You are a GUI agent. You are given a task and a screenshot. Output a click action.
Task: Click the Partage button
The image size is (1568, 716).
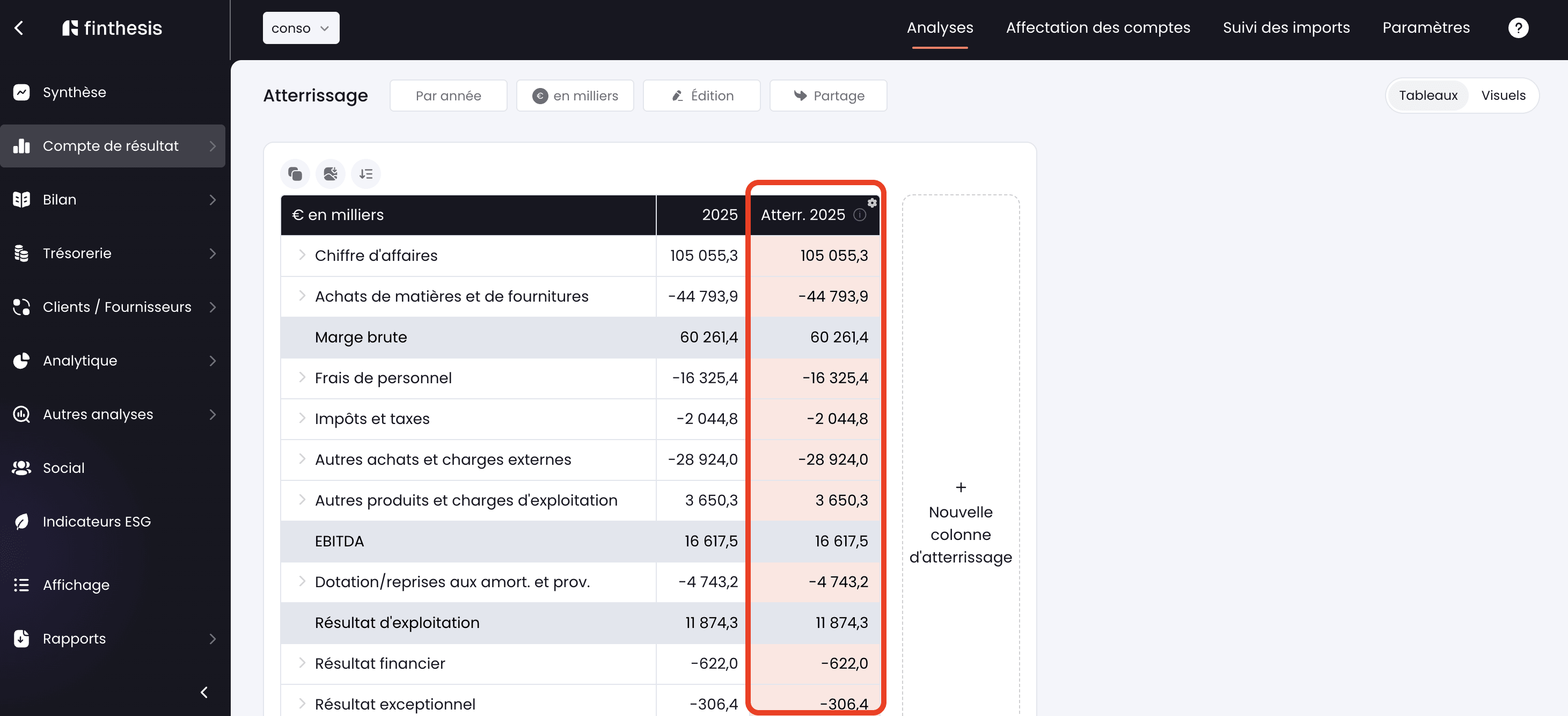[x=828, y=96]
